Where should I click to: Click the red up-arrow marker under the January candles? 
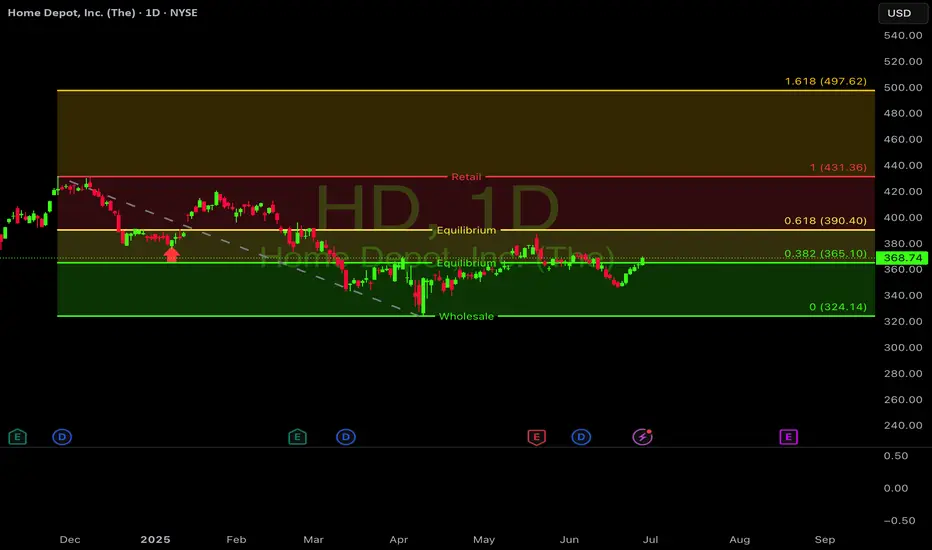[x=171, y=254]
